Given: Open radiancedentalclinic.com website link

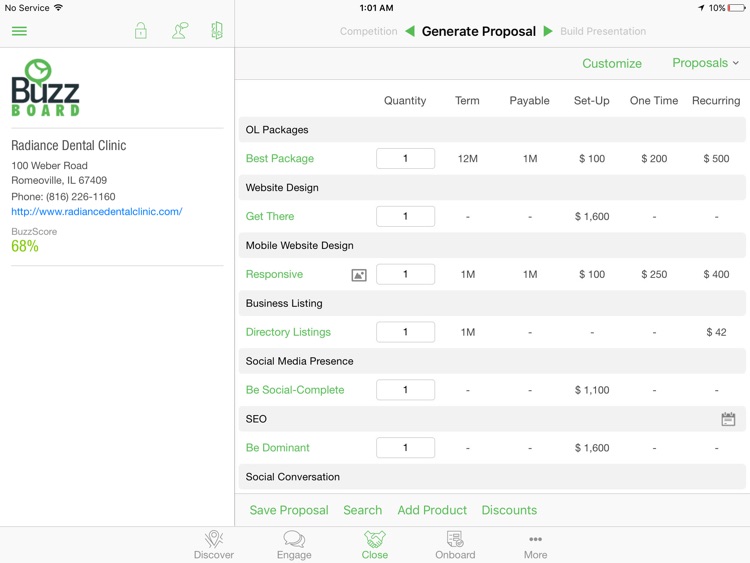Looking at the screenshot, I should click(x=97, y=211).
